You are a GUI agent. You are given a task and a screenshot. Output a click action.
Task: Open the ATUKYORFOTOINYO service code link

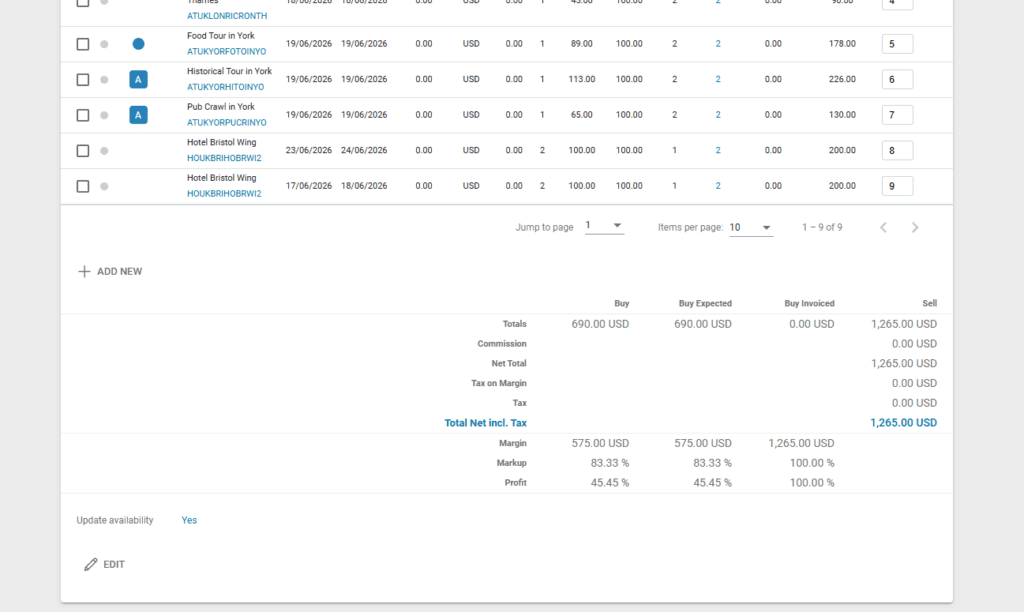(x=226, y=51)
